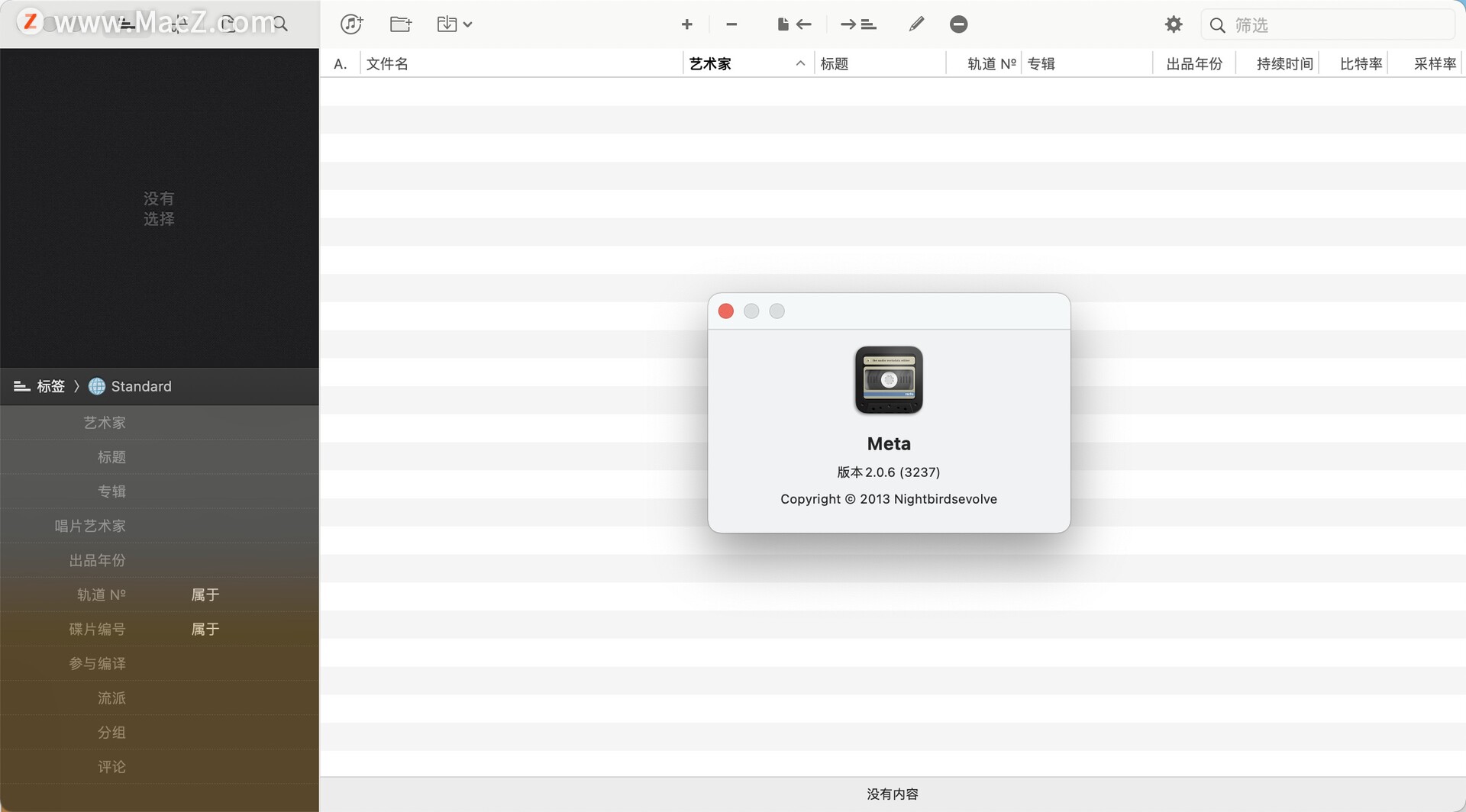Click the tag list icon beside 标签
Screen dimensions: 1466x812
click(x=21, y=386)
